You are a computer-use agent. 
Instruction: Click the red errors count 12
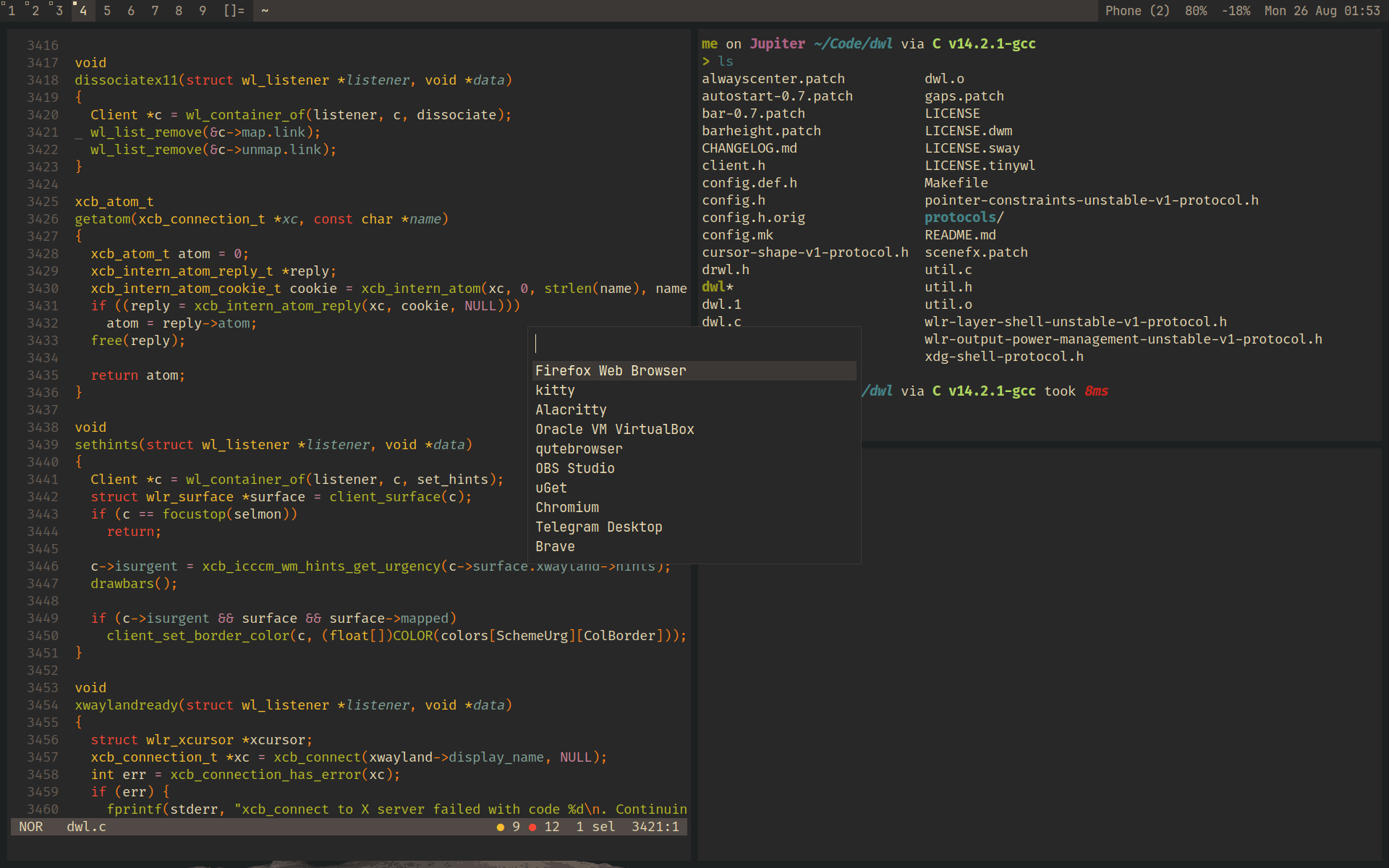point(544,827)
